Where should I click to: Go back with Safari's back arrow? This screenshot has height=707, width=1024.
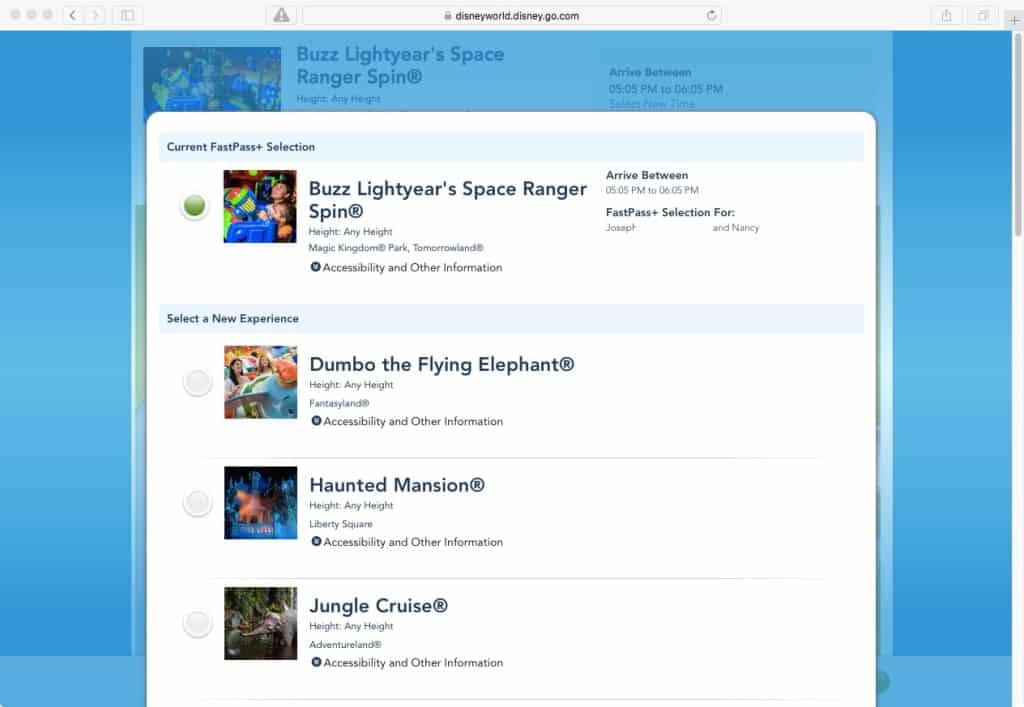point(73,15)
